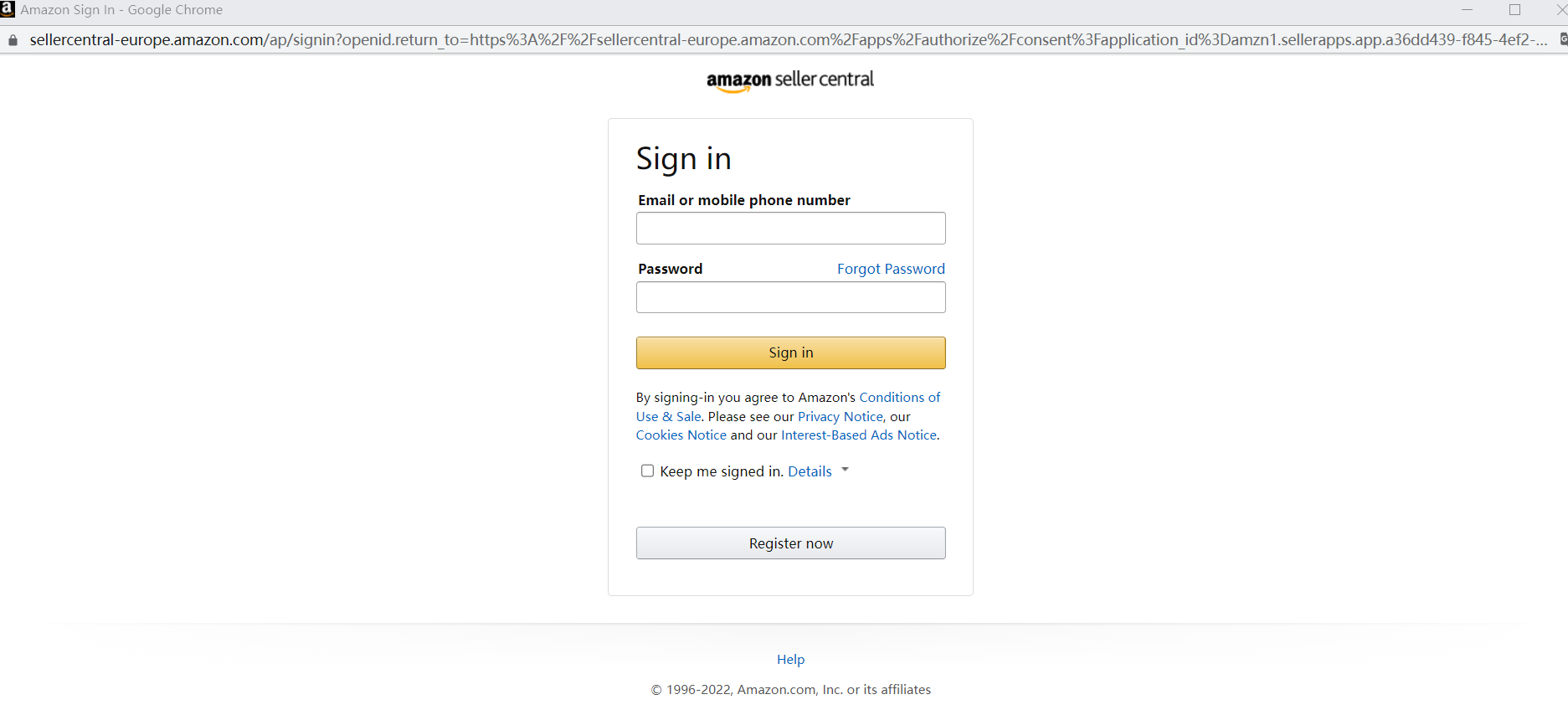Image resolution: width=1568 pixels, height=710 pixels.
Task: Click the Amazon Seller Central logo
Action: (789, 80)
